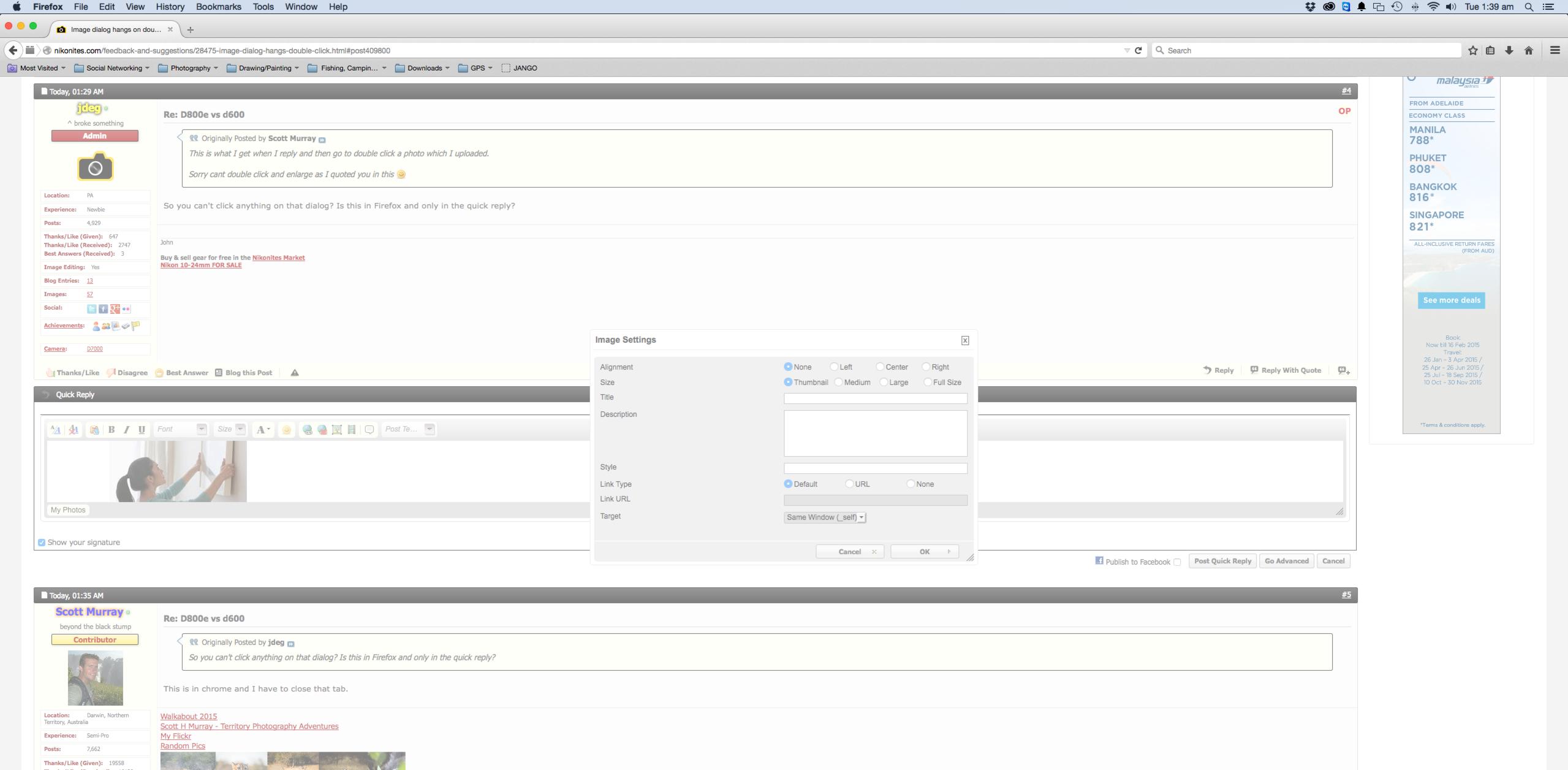1568x770 pixels.
Task: Click the insert image icon in editor
Action: [337, 430]
